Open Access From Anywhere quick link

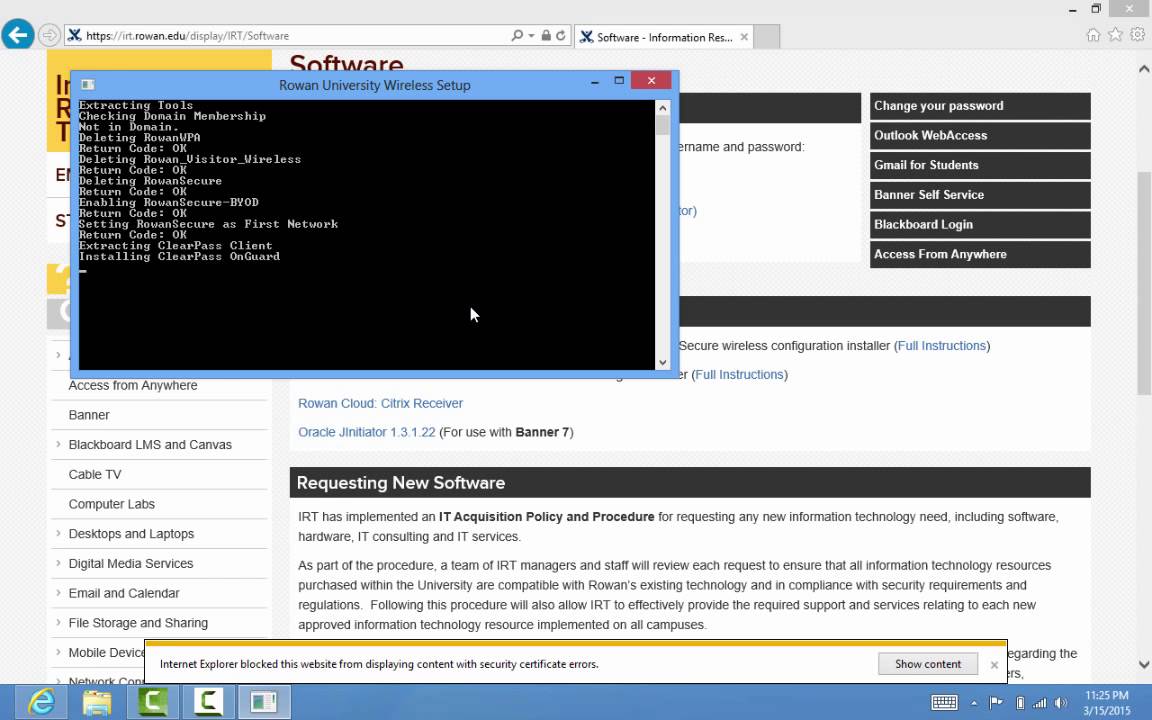[x=980, y=254]
